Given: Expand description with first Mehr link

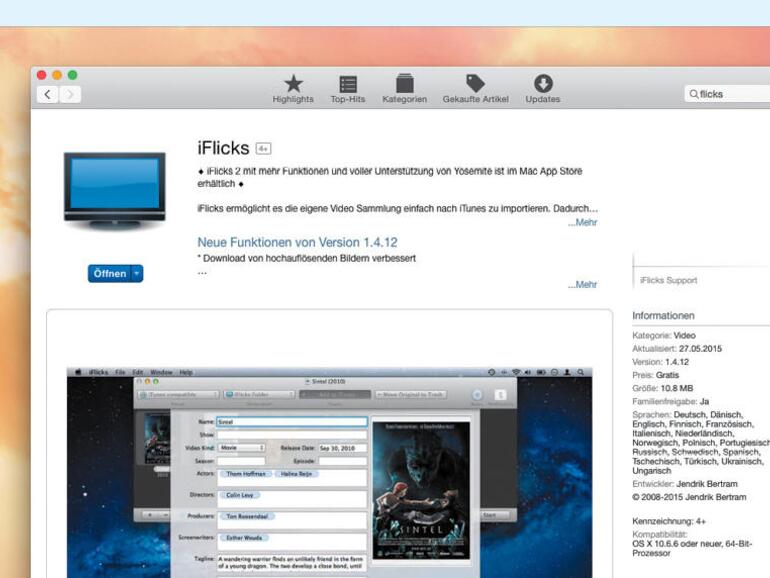Looking at the screenshot, I should (x=582, y=222).
